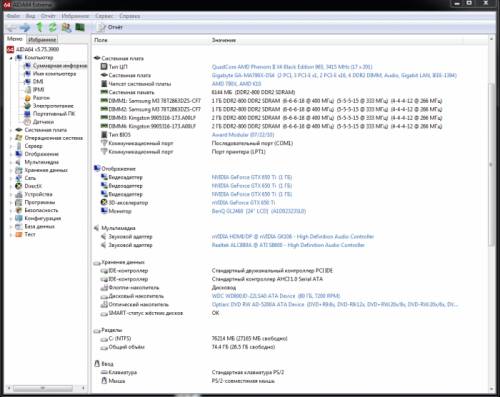The image size is (500, 397).
Task: Generate a report via the Отчёт toolbar button
Action: 111,27
